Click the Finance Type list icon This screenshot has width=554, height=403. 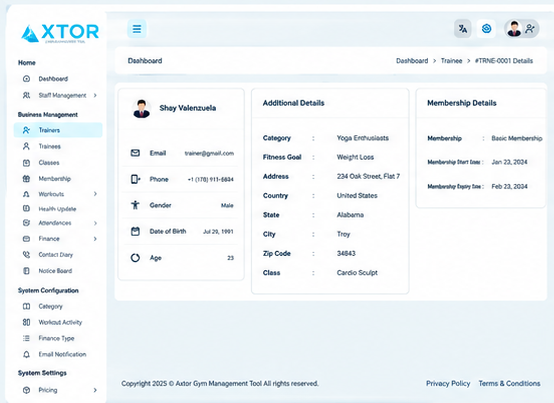click(26, 338)
